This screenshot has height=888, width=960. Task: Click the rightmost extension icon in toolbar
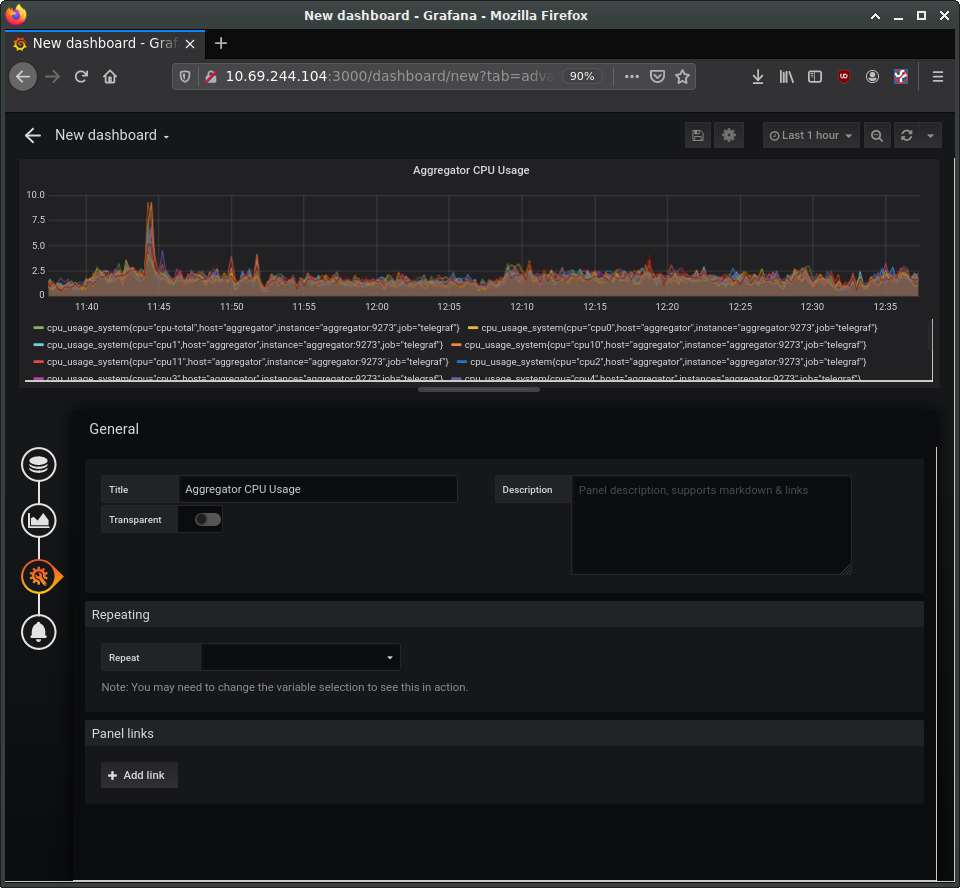[x=901, y=77]
